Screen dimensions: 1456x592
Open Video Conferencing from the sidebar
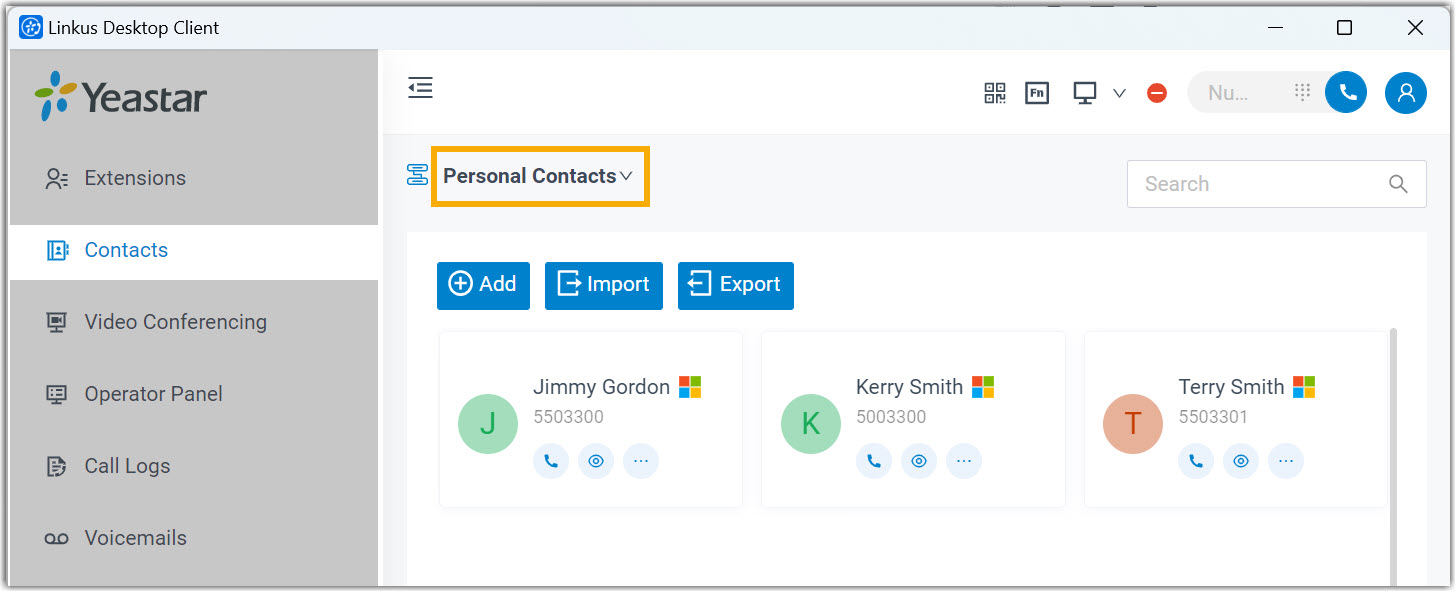(175, 322)
